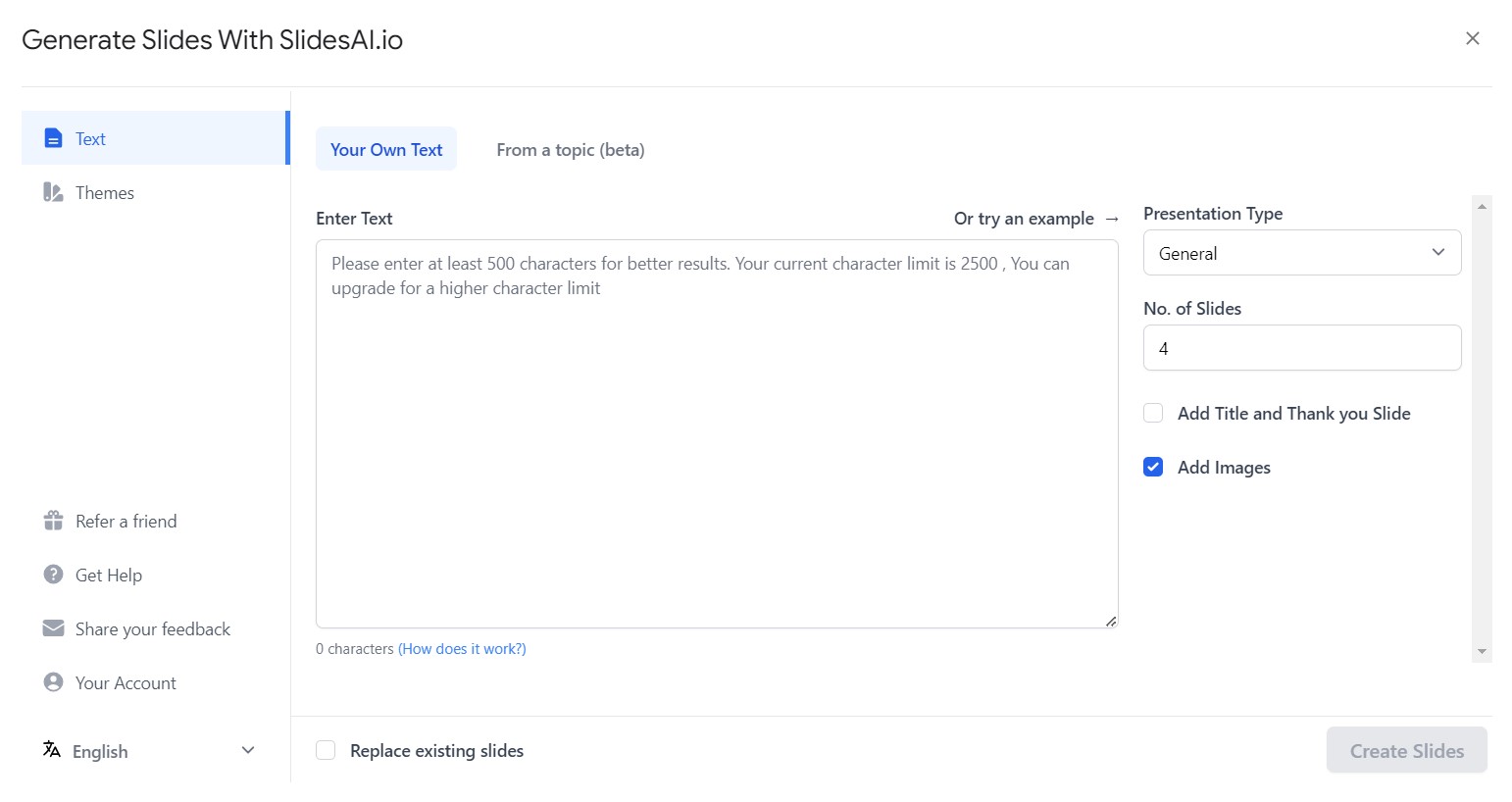
Task: Disable the Add Images checkbox
Action: pyautogui.click(x=1152, y=467)
